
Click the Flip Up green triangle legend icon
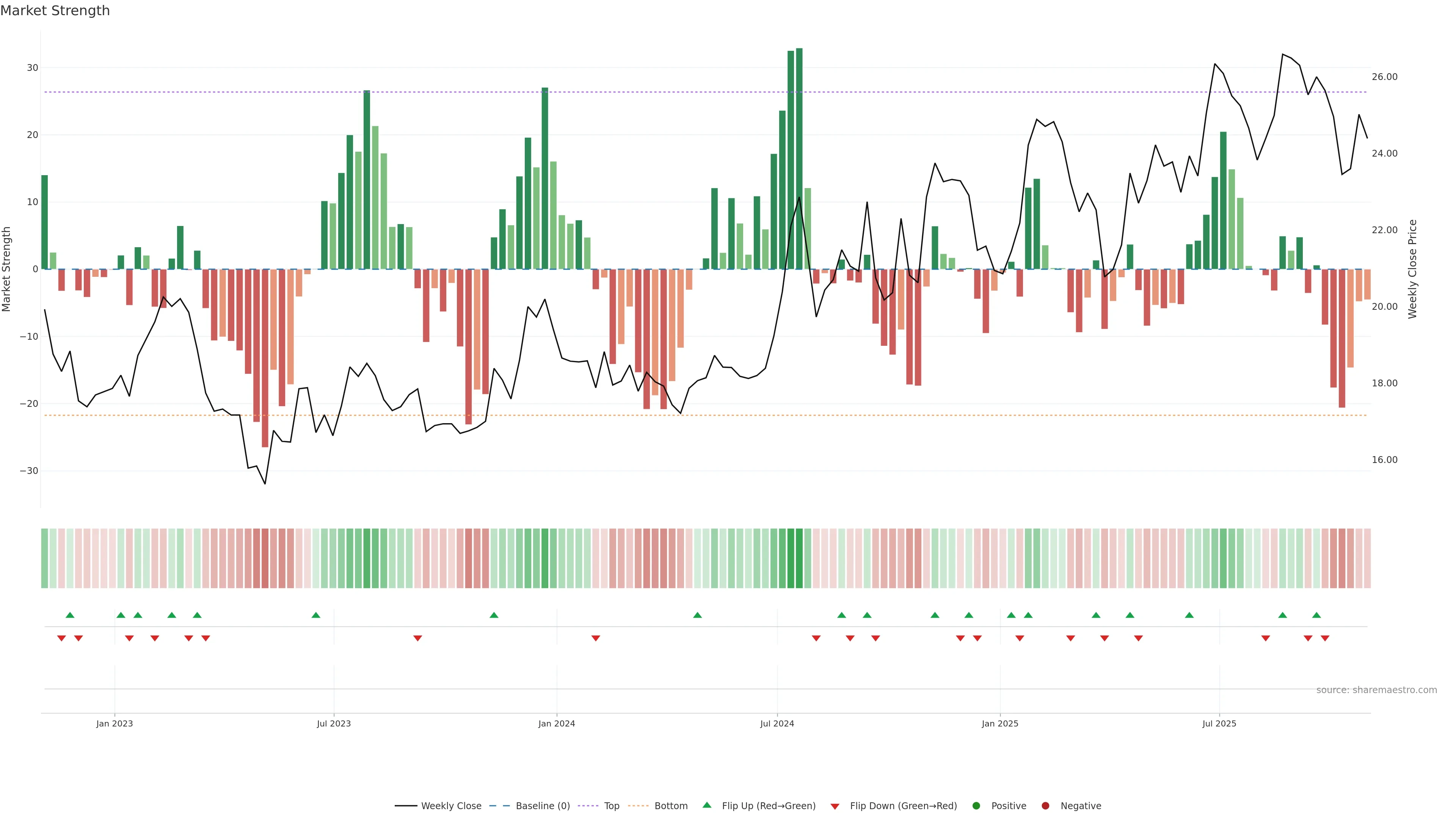pos(706,805)
